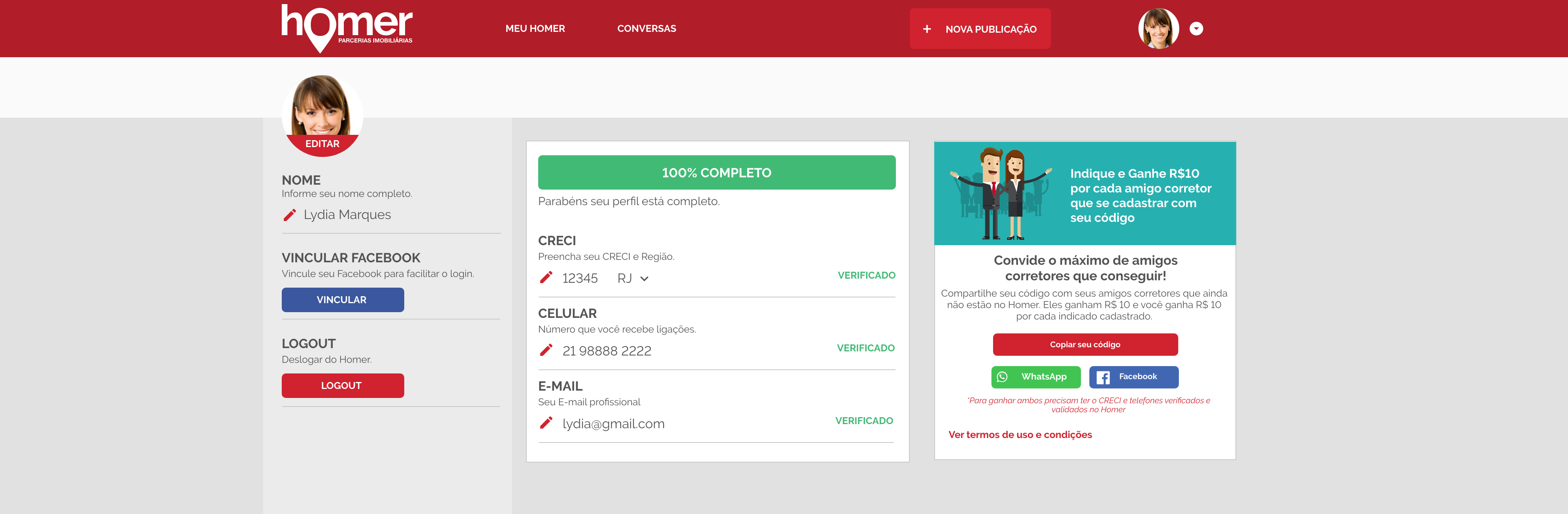Edit name with pencil icon beside Lydia Marques
1568x514 pixels.
(290, 215)
